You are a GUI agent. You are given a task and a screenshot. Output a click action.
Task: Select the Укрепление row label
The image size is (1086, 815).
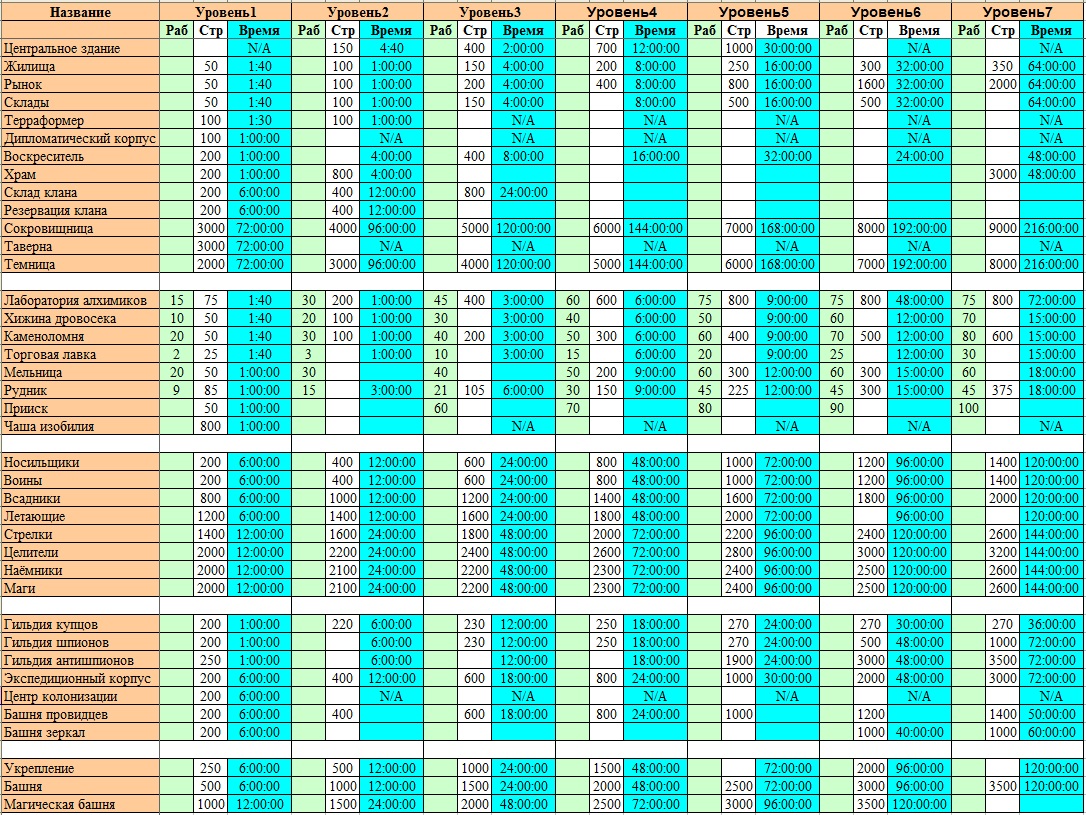tap(80, 769)
